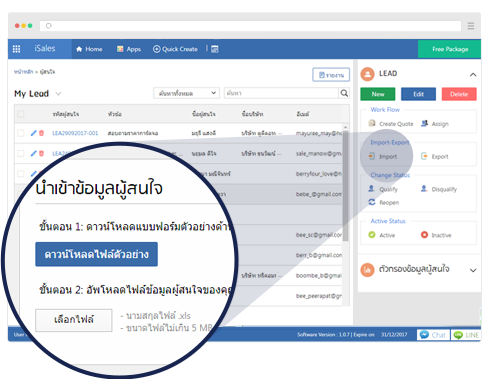Open the Apps menu
488x379 pixels.
[x=129, y=49]
